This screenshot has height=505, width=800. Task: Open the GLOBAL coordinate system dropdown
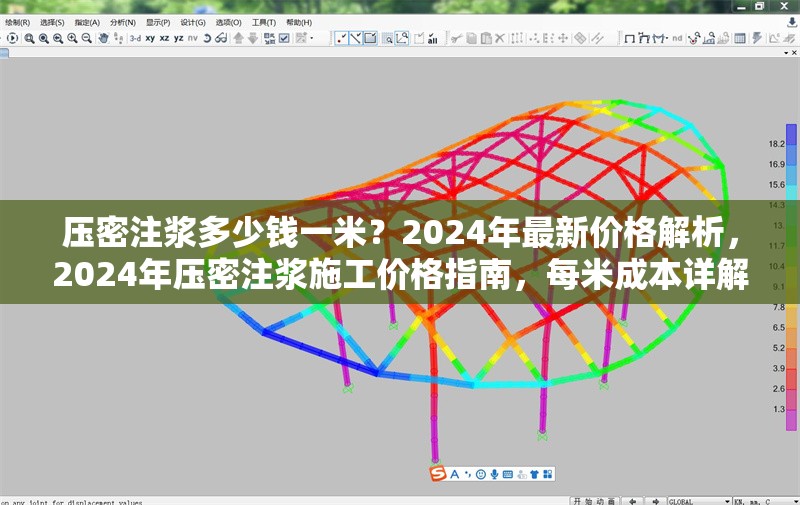click(699, 501)
